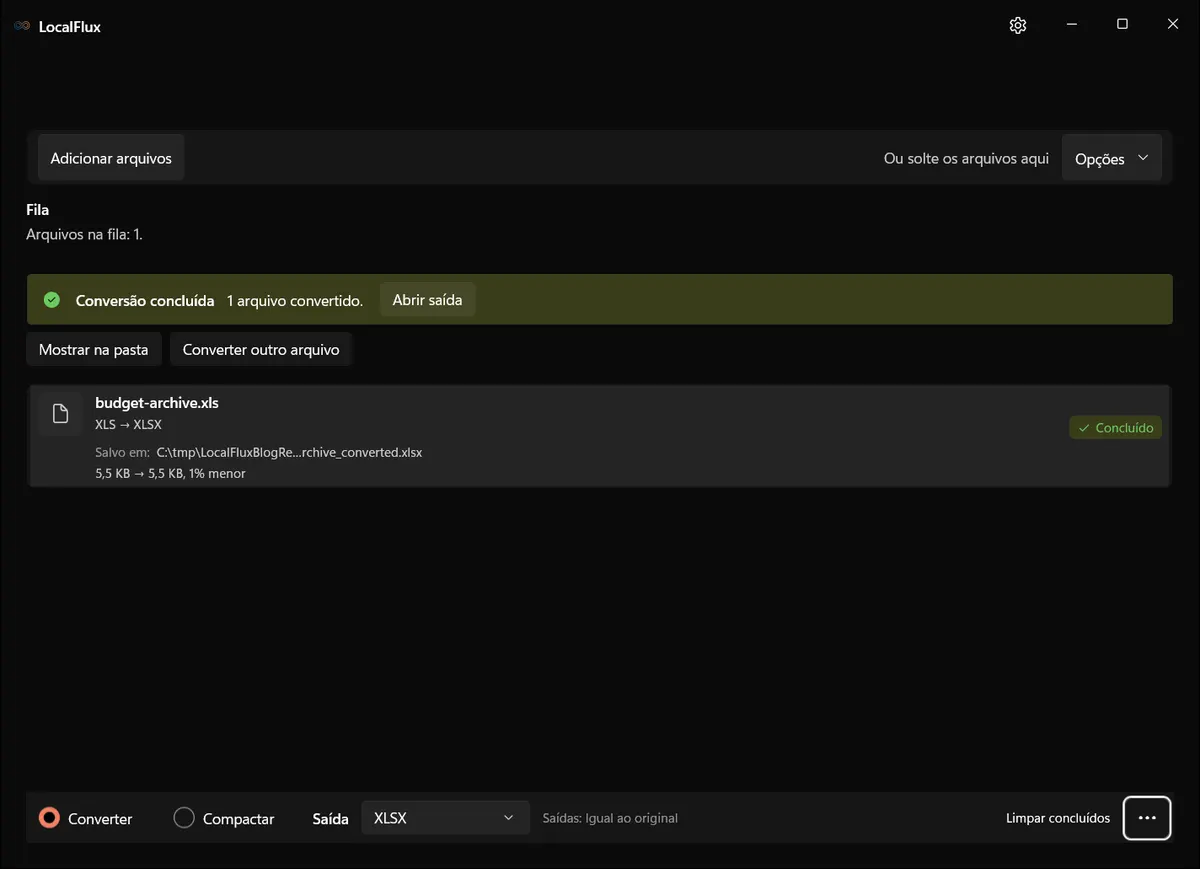
Task: Click the Concluído status badge
Action: 1115,428
